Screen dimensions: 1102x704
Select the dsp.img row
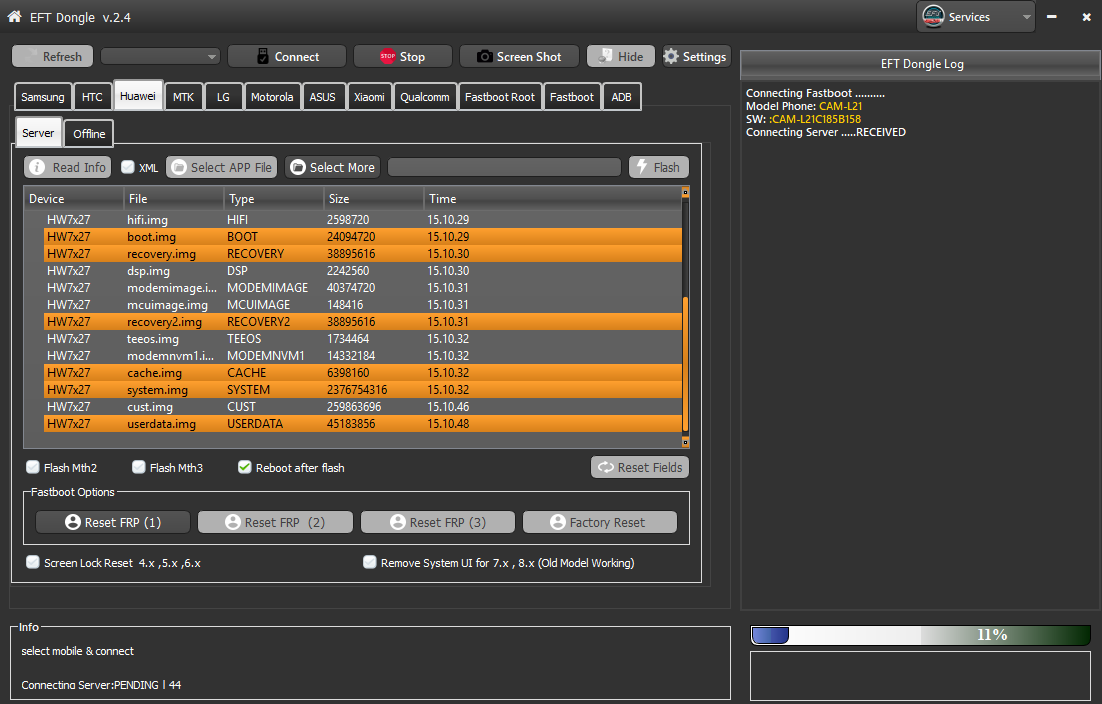[x=363, y=270]
